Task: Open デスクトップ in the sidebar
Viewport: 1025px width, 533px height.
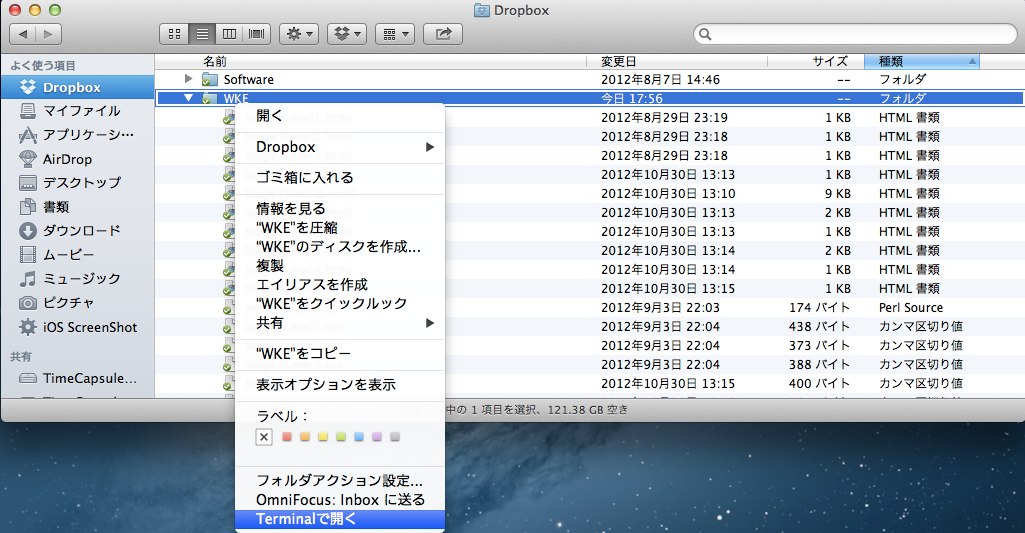Action: pyautogui.click(x=78, y=182)
